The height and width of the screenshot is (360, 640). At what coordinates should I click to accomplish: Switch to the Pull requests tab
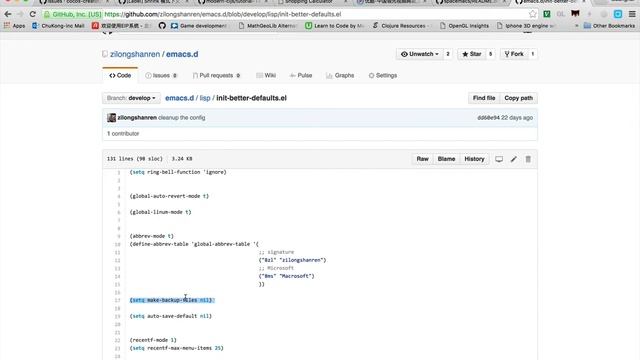click(216, 76)
